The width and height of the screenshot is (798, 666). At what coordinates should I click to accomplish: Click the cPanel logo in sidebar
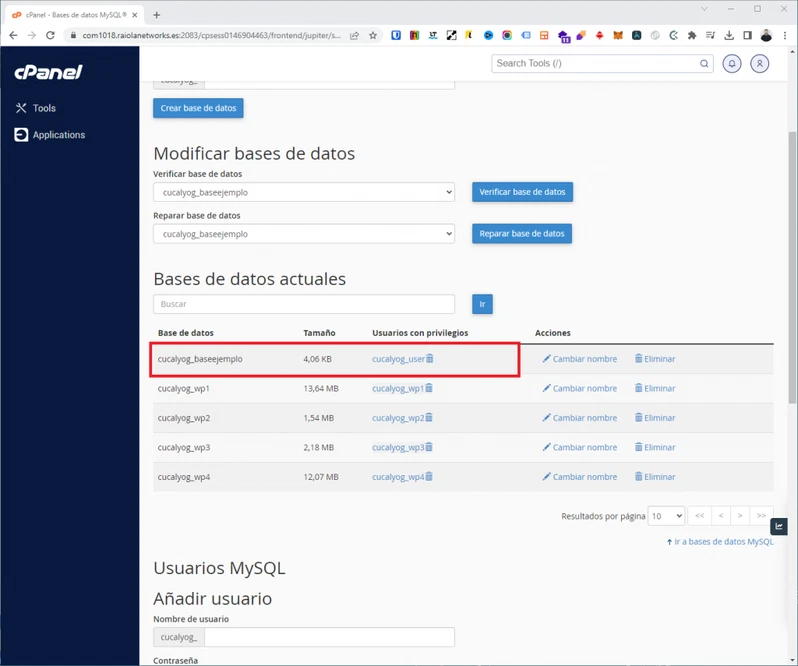(48, 72)
